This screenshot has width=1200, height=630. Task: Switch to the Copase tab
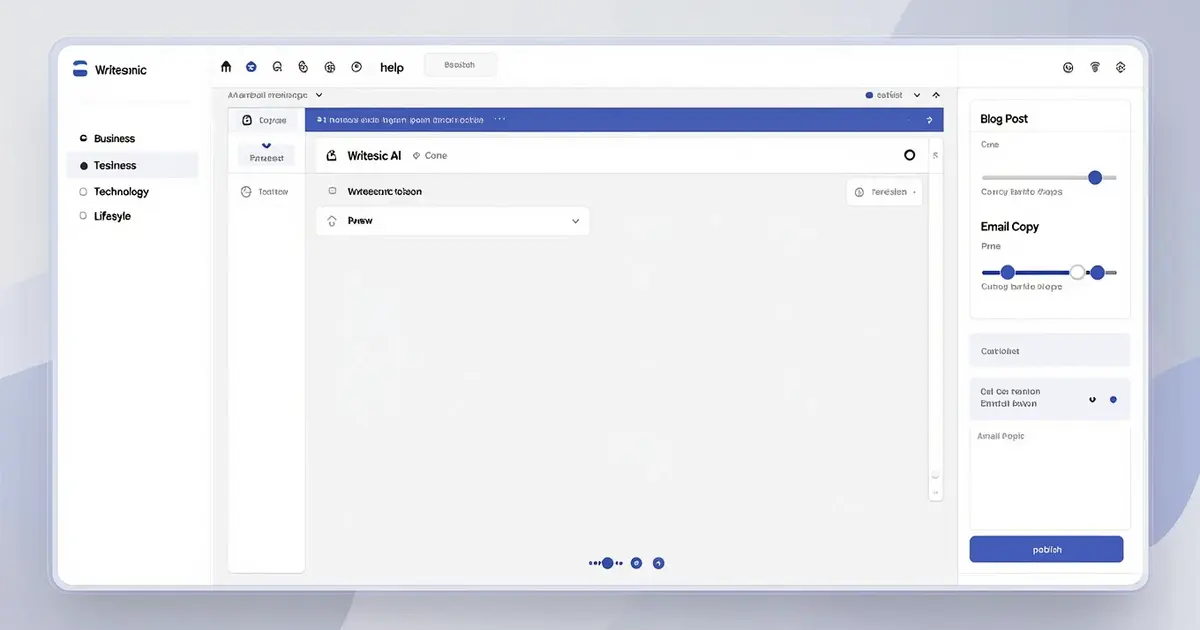tap(266, 120)
